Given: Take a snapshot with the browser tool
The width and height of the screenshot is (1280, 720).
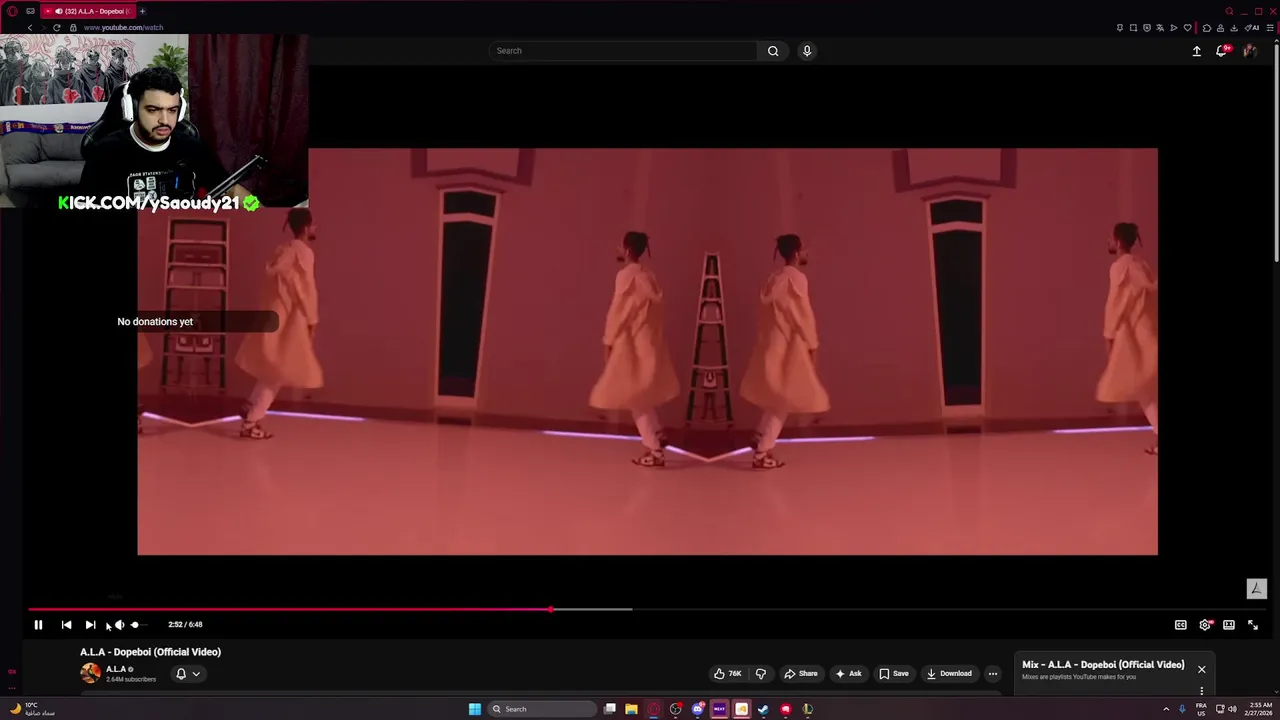Looking at the screenshot, I should point(1133,28).
